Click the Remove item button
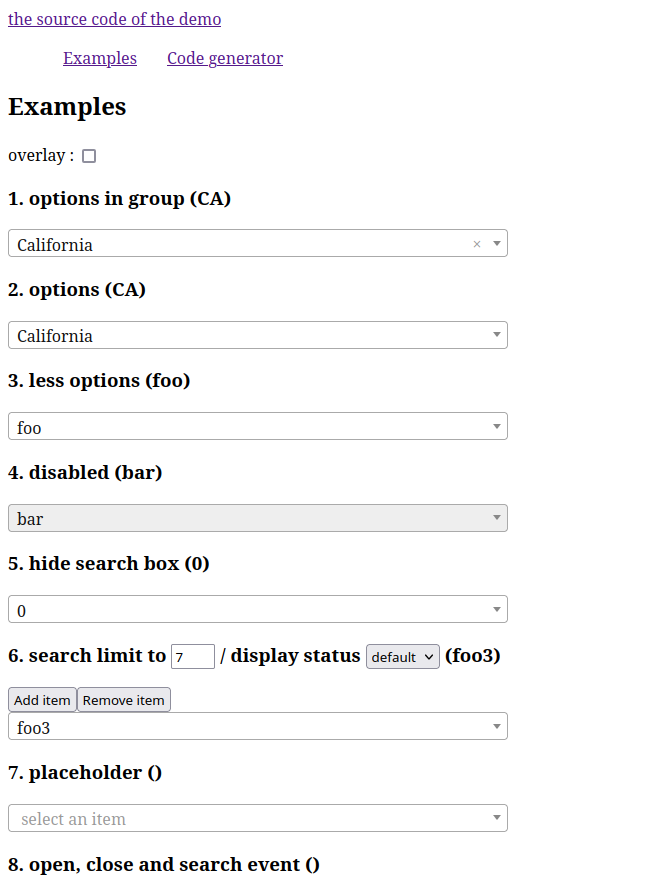Image resolution: width=652 pixels, height=889 pixels. click(x=124, y=700)
